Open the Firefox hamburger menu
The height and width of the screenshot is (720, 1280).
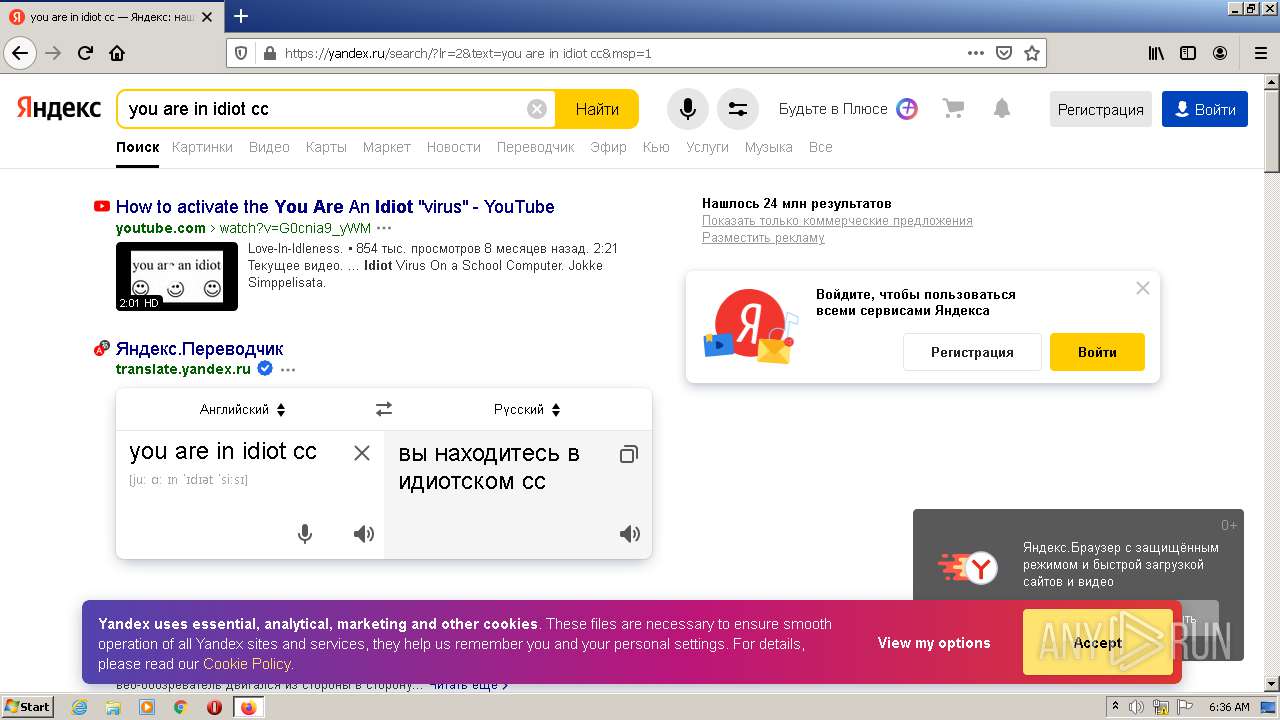[1260, 53]
